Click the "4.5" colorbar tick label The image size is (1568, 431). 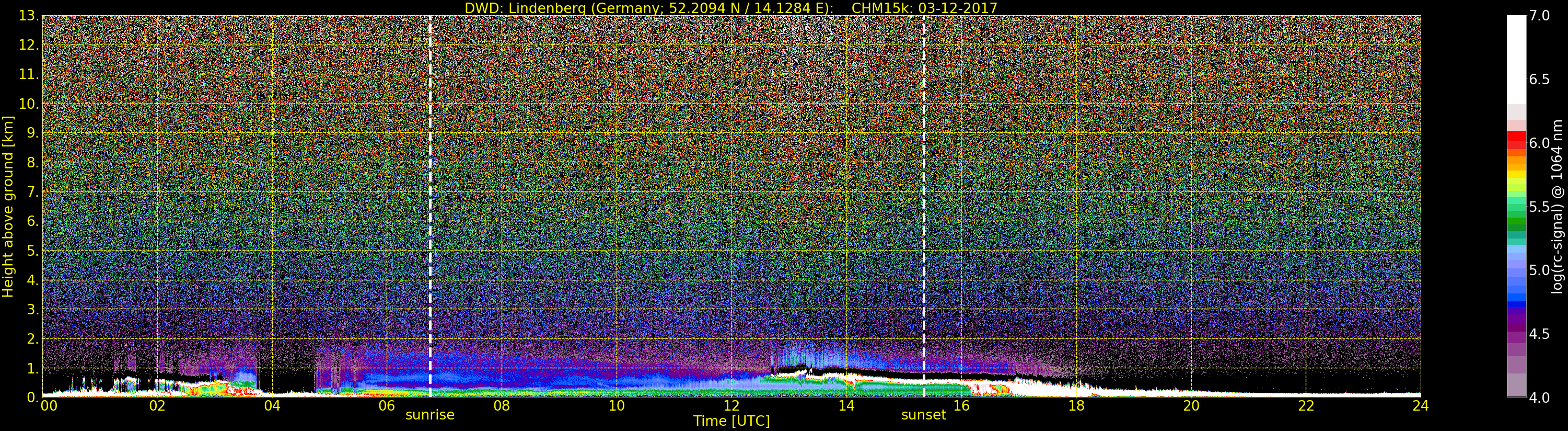pos(1539,335)
